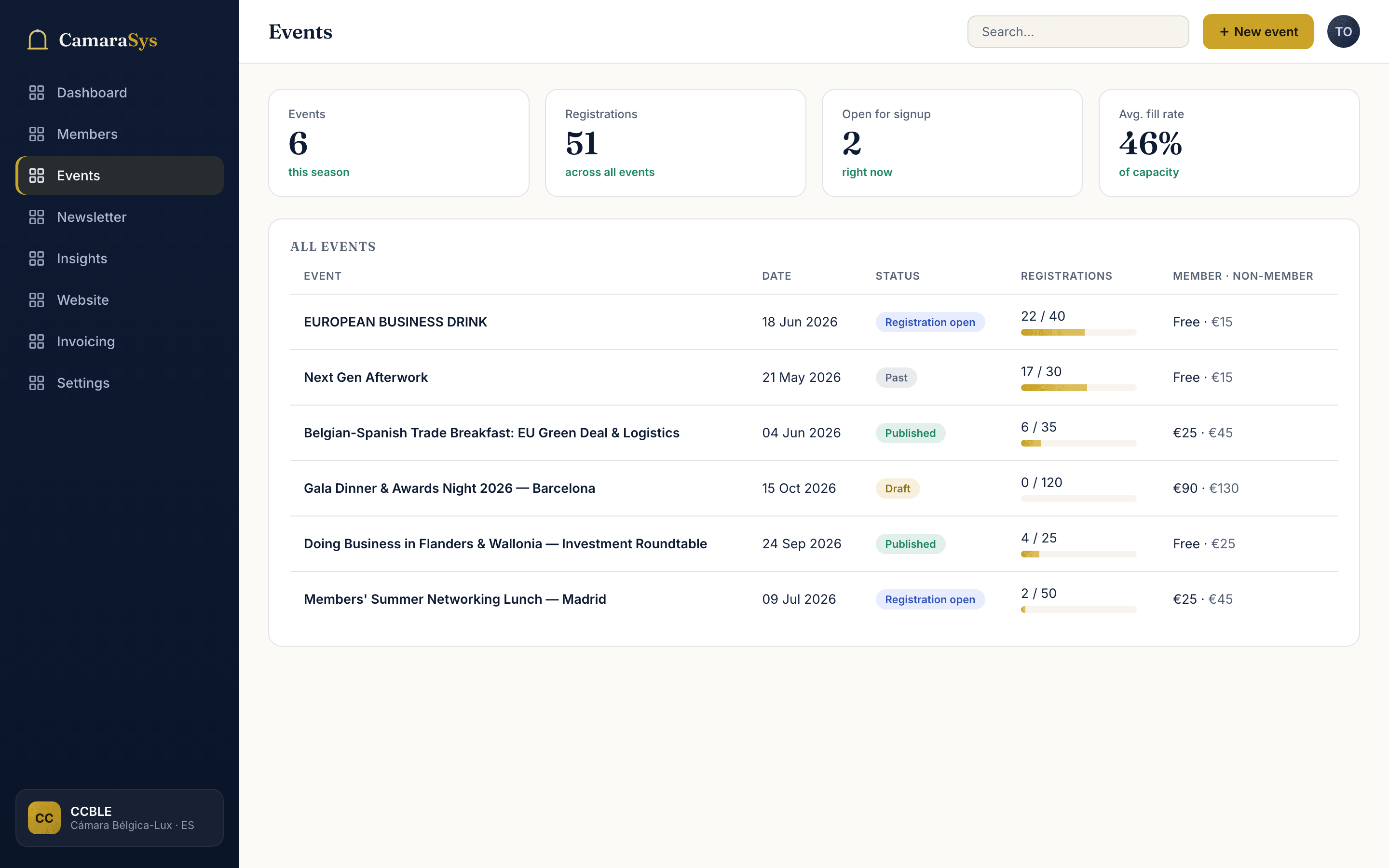Click the CamaraSys bell logo icon
Screen dimensions: 1389x868
coord(37,40)
